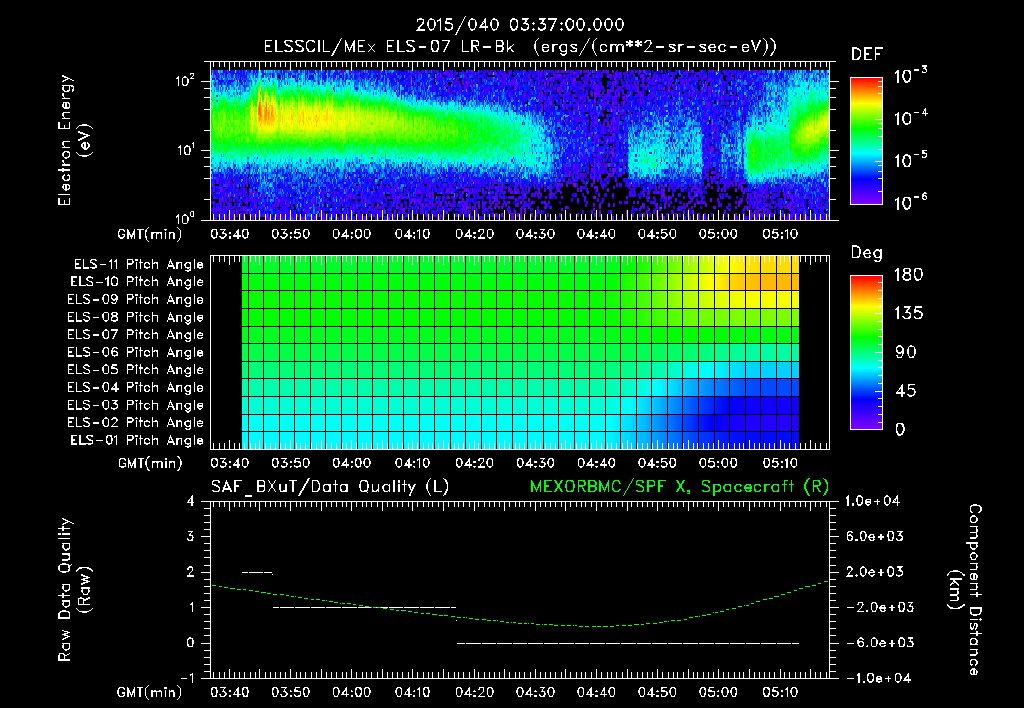Click the 10^-4 value on DEF scale

[910, 118]
